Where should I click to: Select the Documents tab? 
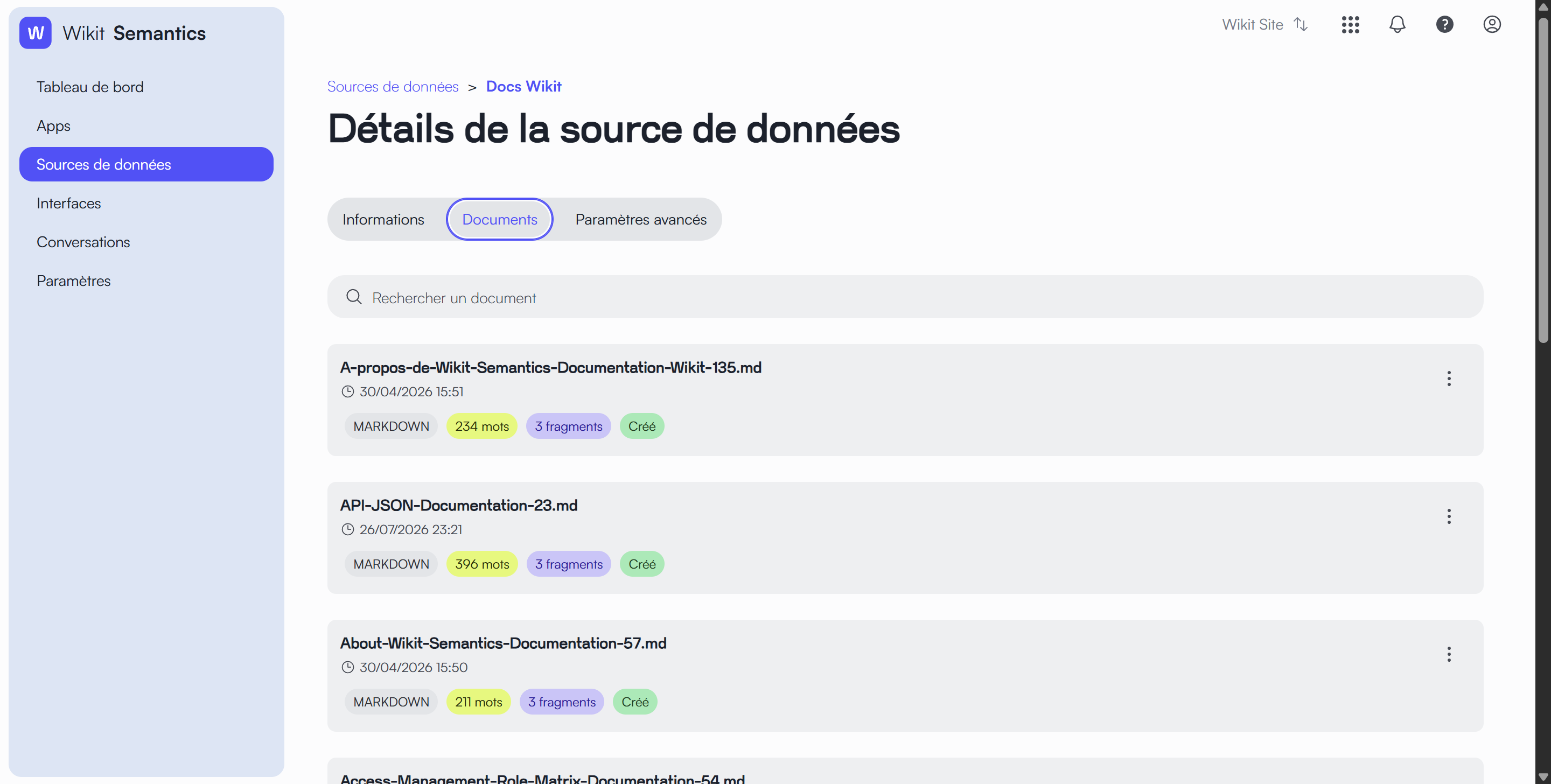[x=500, y=219]
